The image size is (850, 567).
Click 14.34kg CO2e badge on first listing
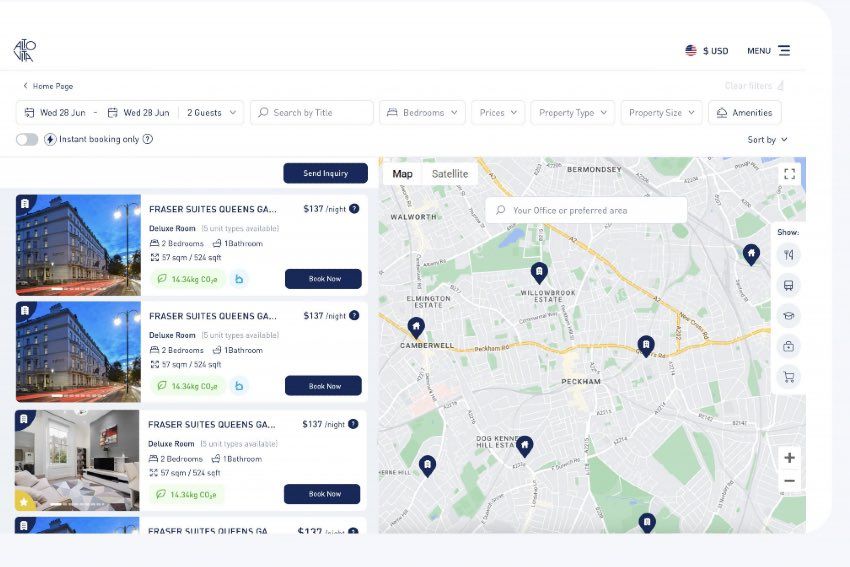coord(188,279)
